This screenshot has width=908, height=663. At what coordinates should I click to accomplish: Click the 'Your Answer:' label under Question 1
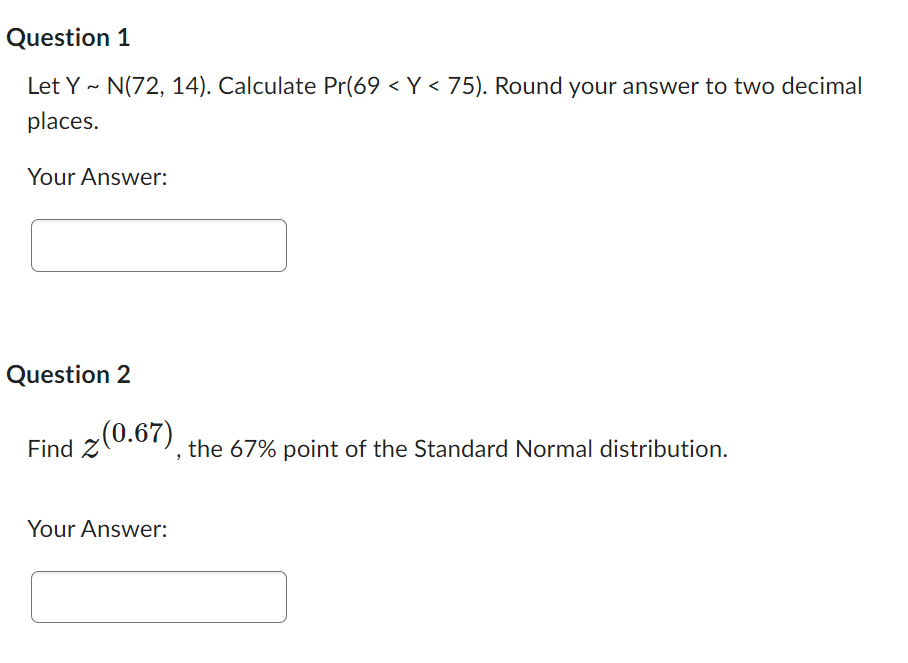(96, 177)
